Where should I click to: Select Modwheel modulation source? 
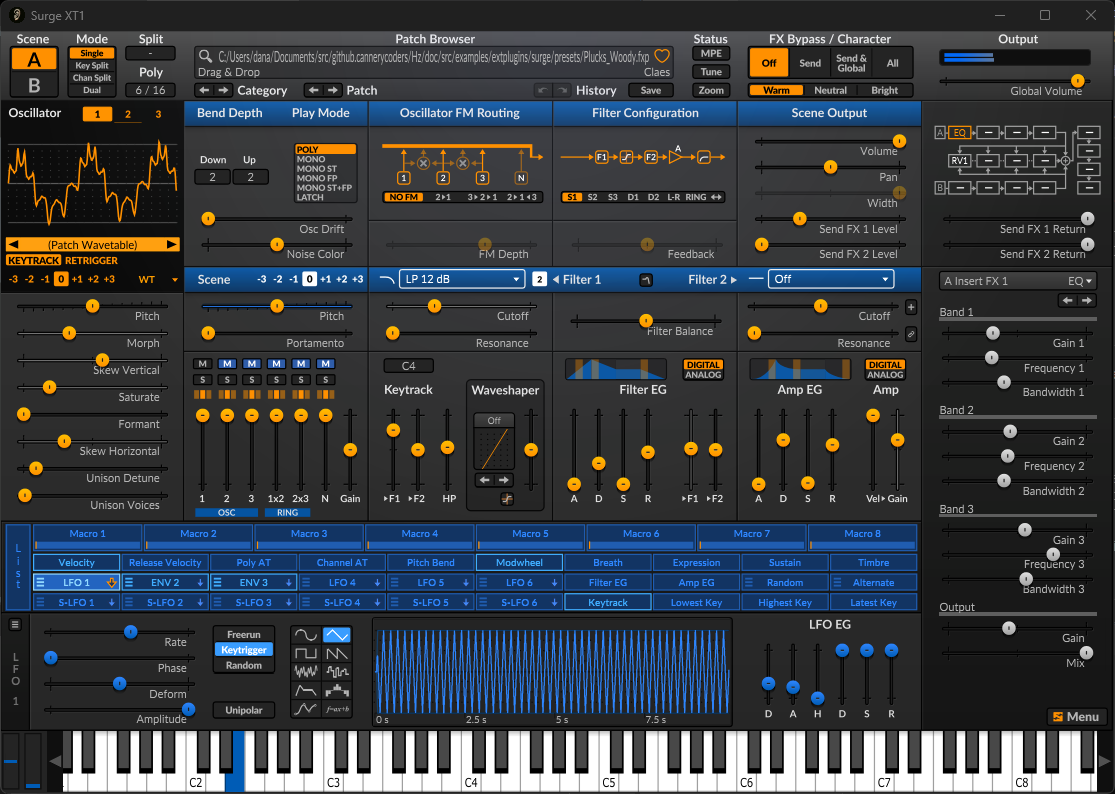click(519, 562)
